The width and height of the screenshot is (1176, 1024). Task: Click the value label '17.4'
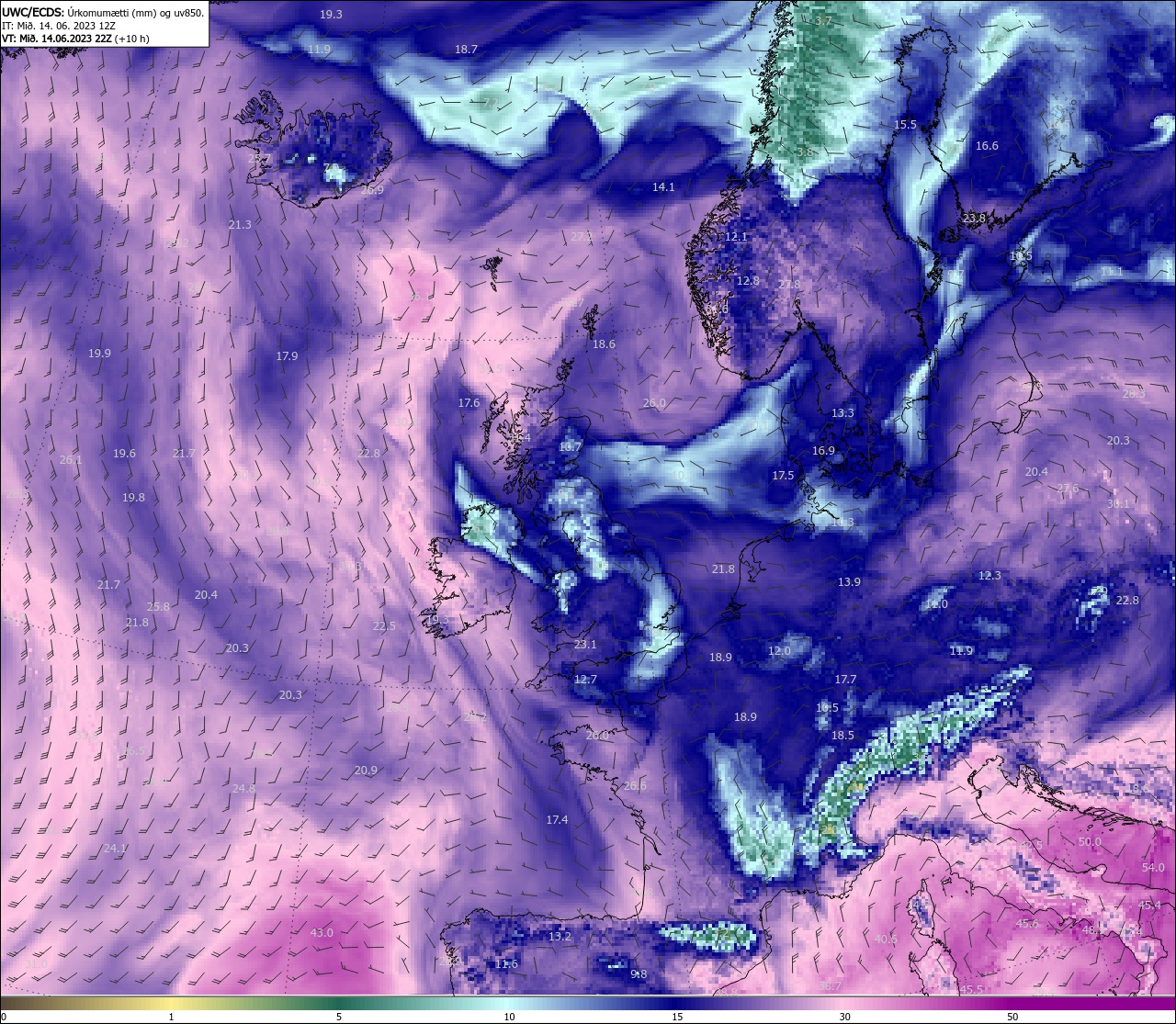557,820
